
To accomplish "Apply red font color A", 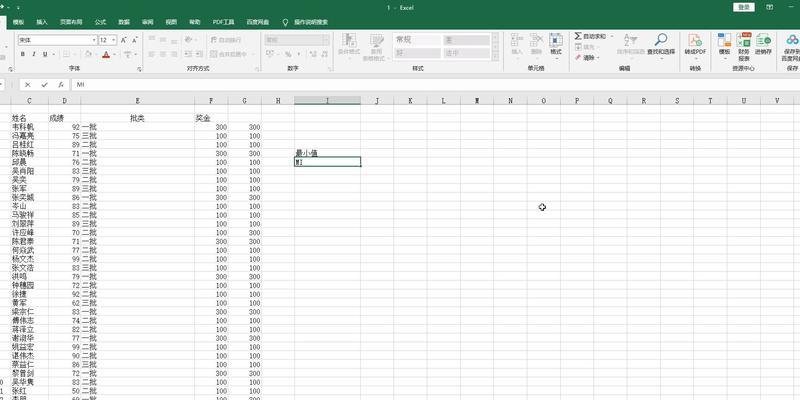I will click(x=106, y=54).
